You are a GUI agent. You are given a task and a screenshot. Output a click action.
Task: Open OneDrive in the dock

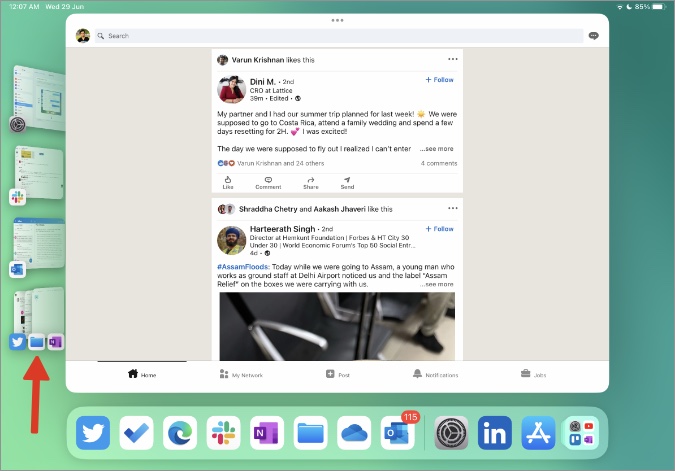coord(354,433)
